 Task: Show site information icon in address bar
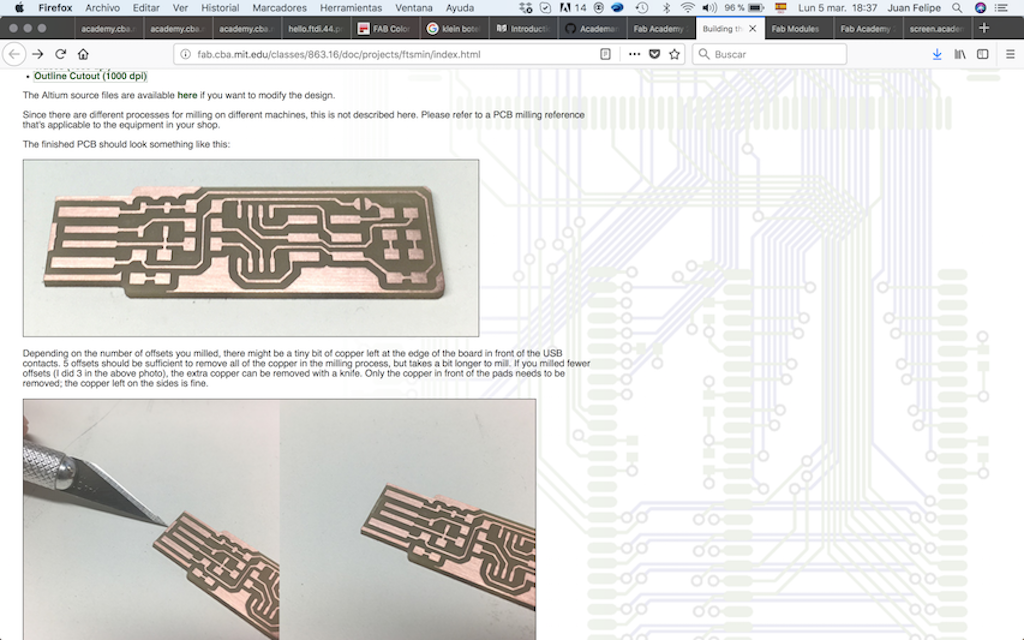coord(185,54)
